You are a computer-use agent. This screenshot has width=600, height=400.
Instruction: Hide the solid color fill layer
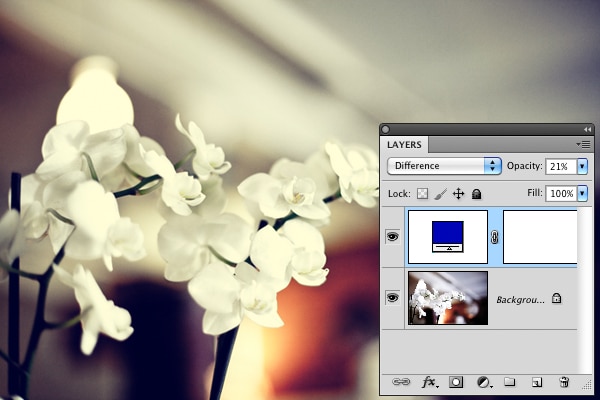(392, 237)
